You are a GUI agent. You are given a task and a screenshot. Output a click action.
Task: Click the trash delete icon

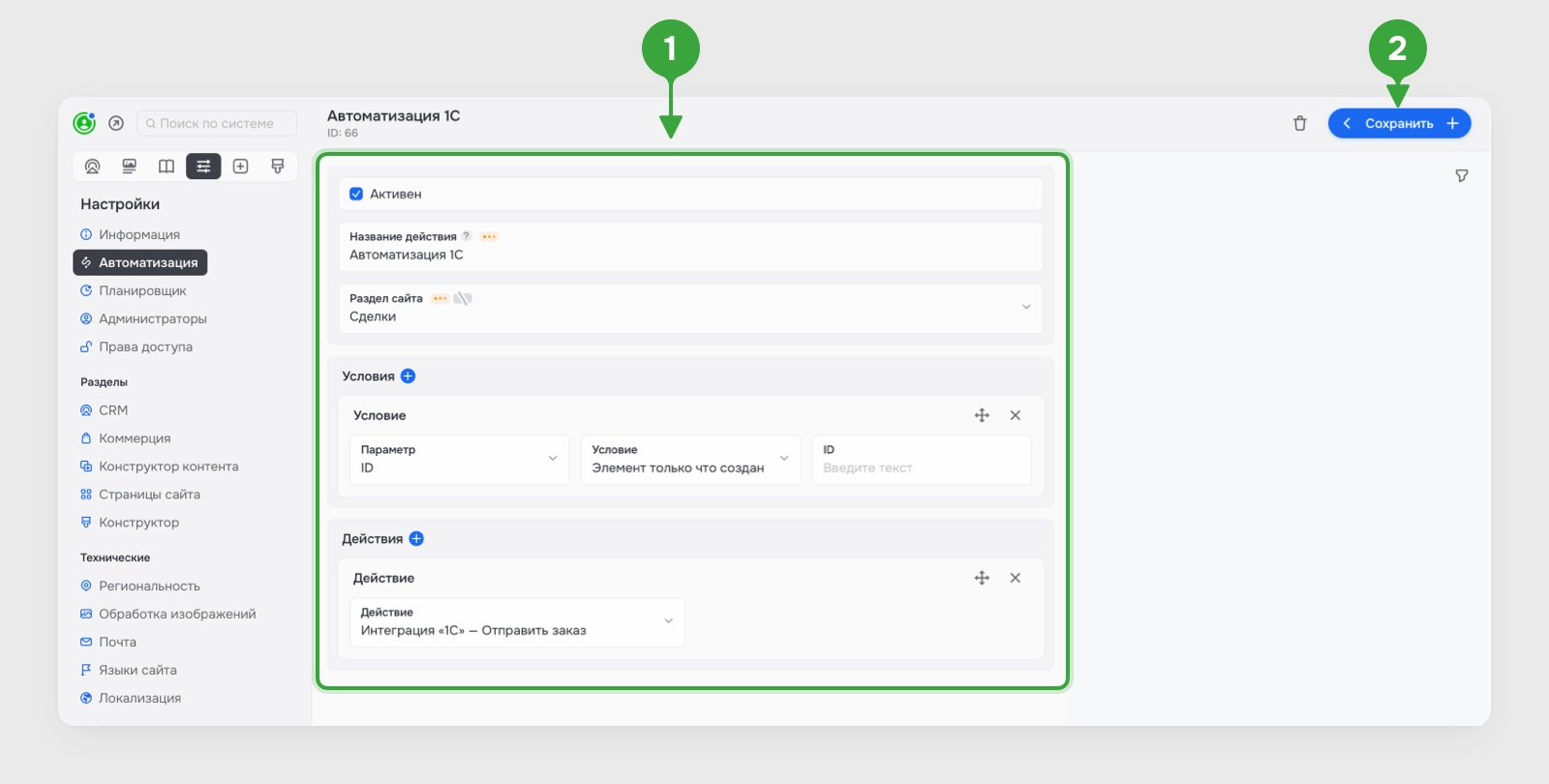(x=1299, y=124)
